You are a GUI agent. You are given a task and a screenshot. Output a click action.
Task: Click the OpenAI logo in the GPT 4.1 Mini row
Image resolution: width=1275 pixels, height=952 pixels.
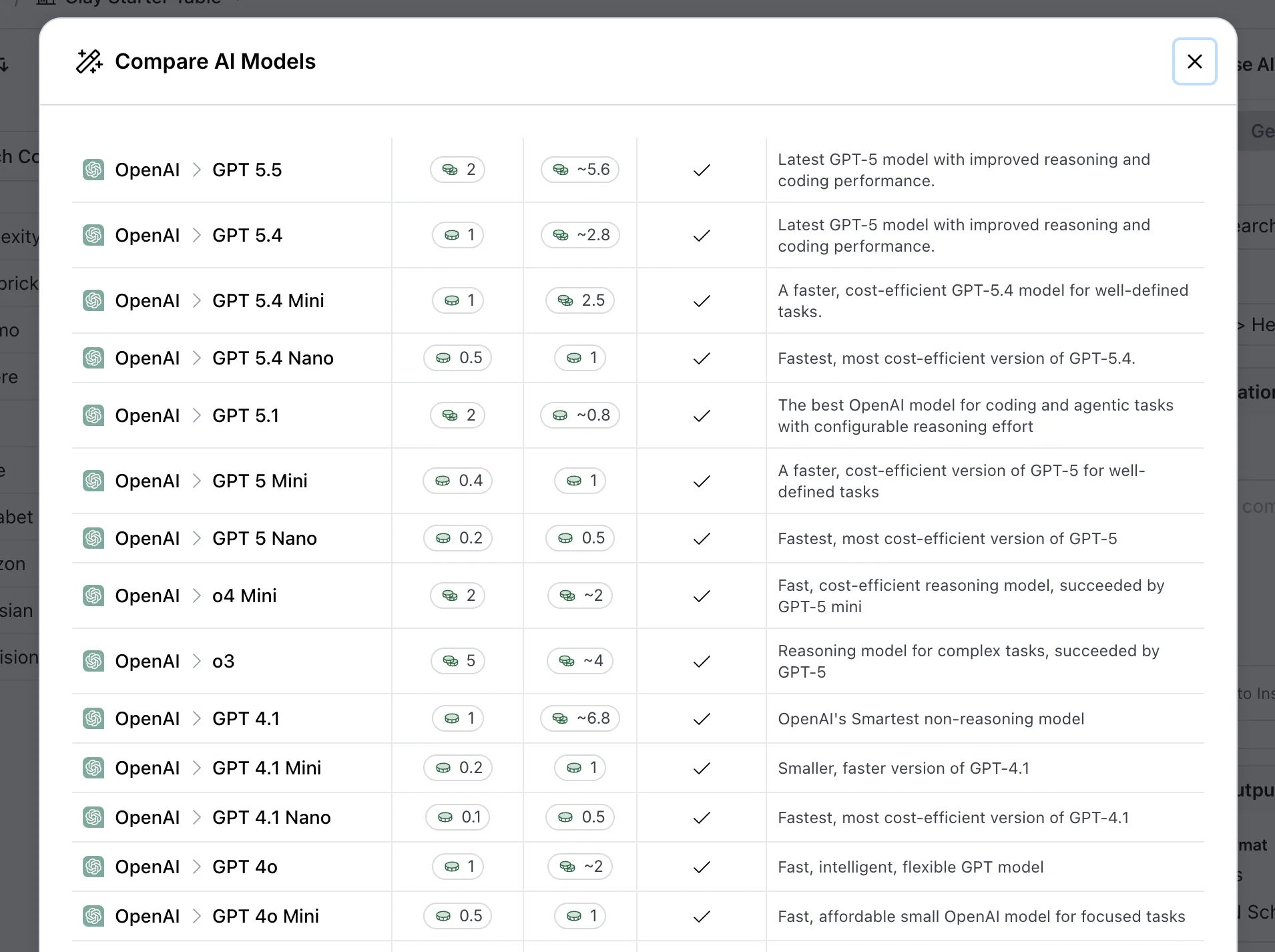[93, 768]
